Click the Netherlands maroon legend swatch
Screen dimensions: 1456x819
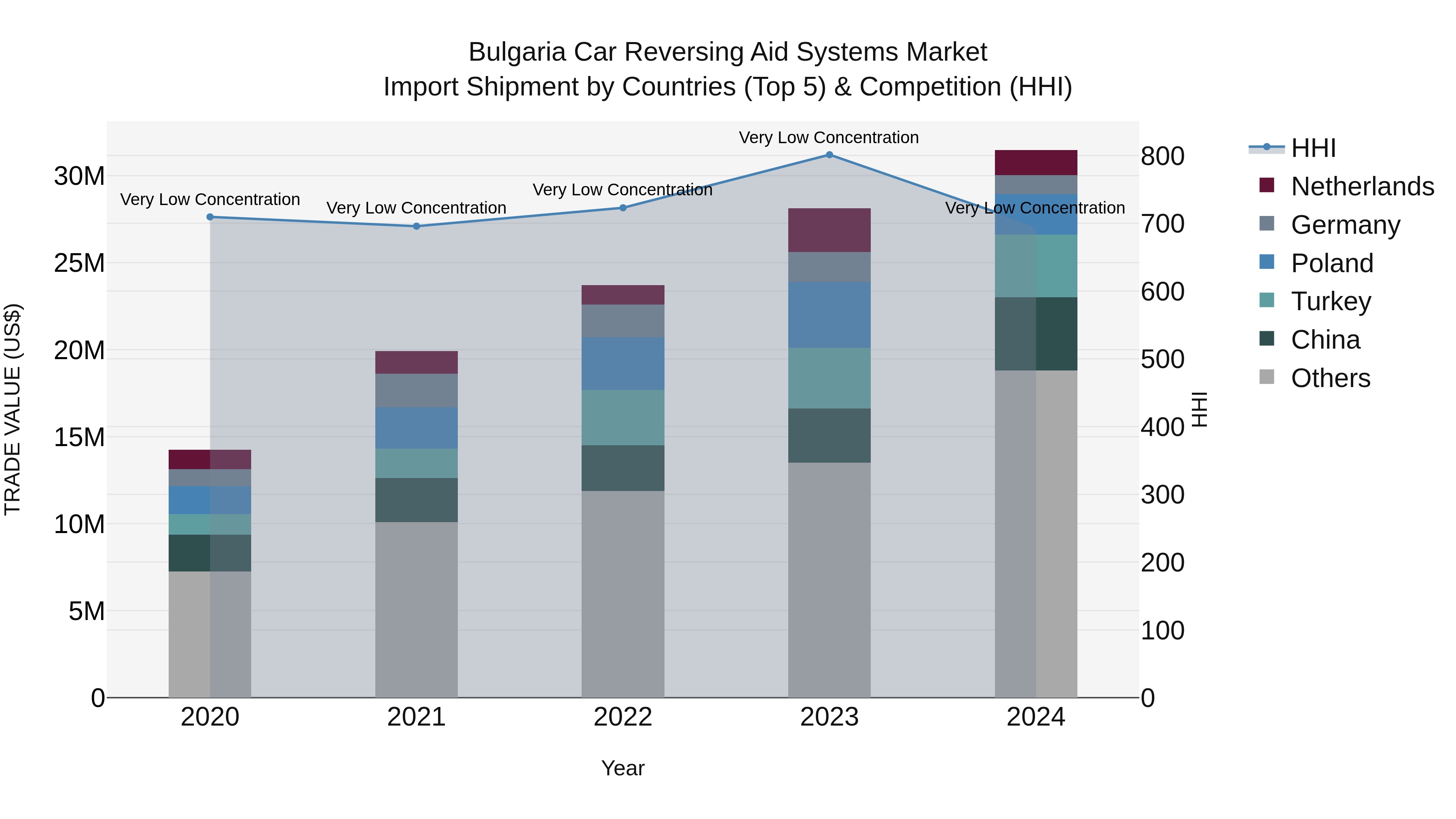[x=1267, y=185]
